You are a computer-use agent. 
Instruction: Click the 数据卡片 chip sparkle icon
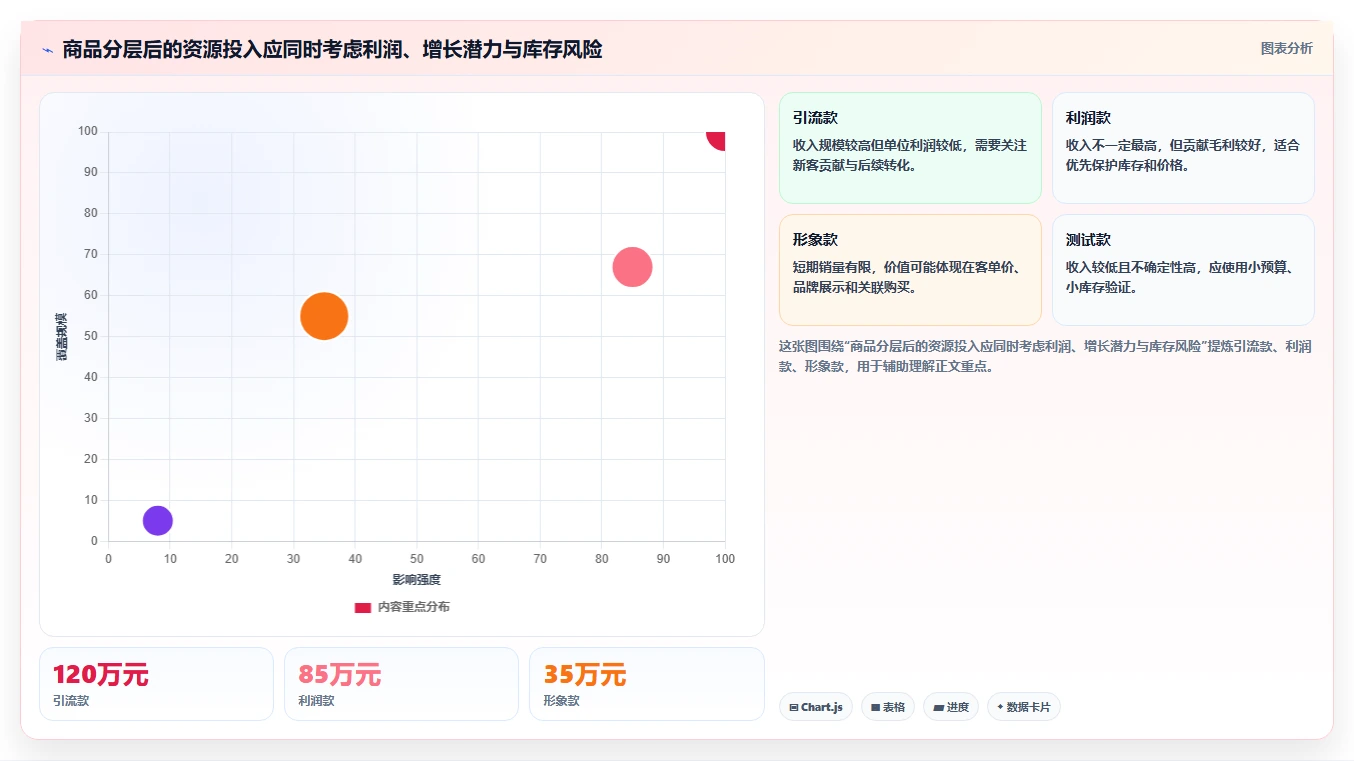[1000, 707]
